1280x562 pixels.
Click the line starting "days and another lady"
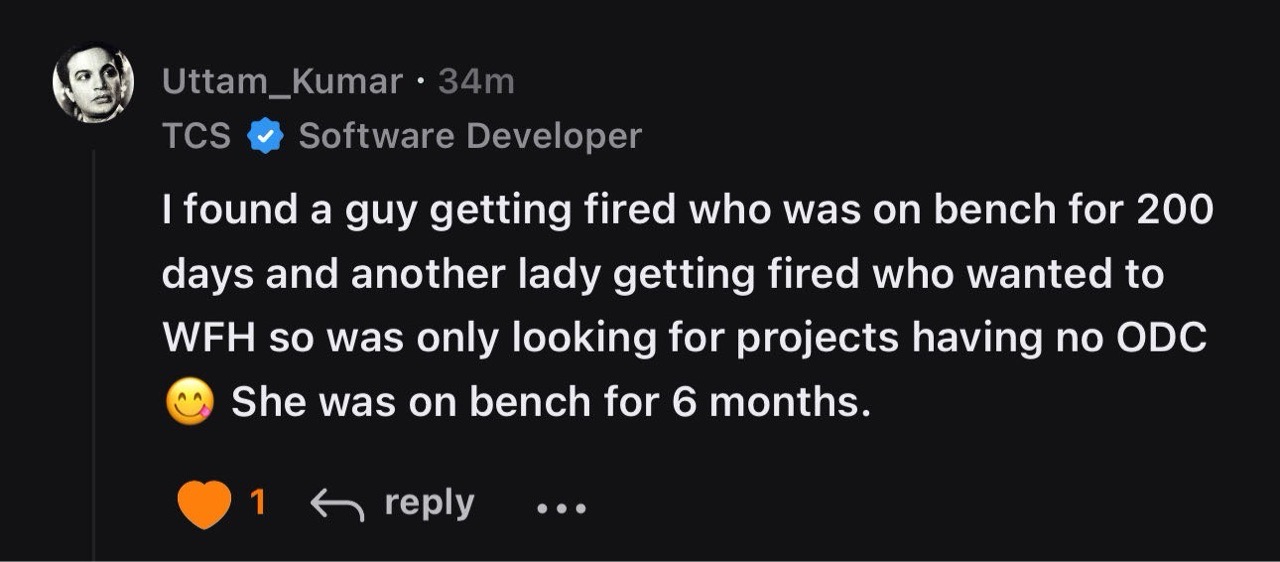(x=662, y=274)
